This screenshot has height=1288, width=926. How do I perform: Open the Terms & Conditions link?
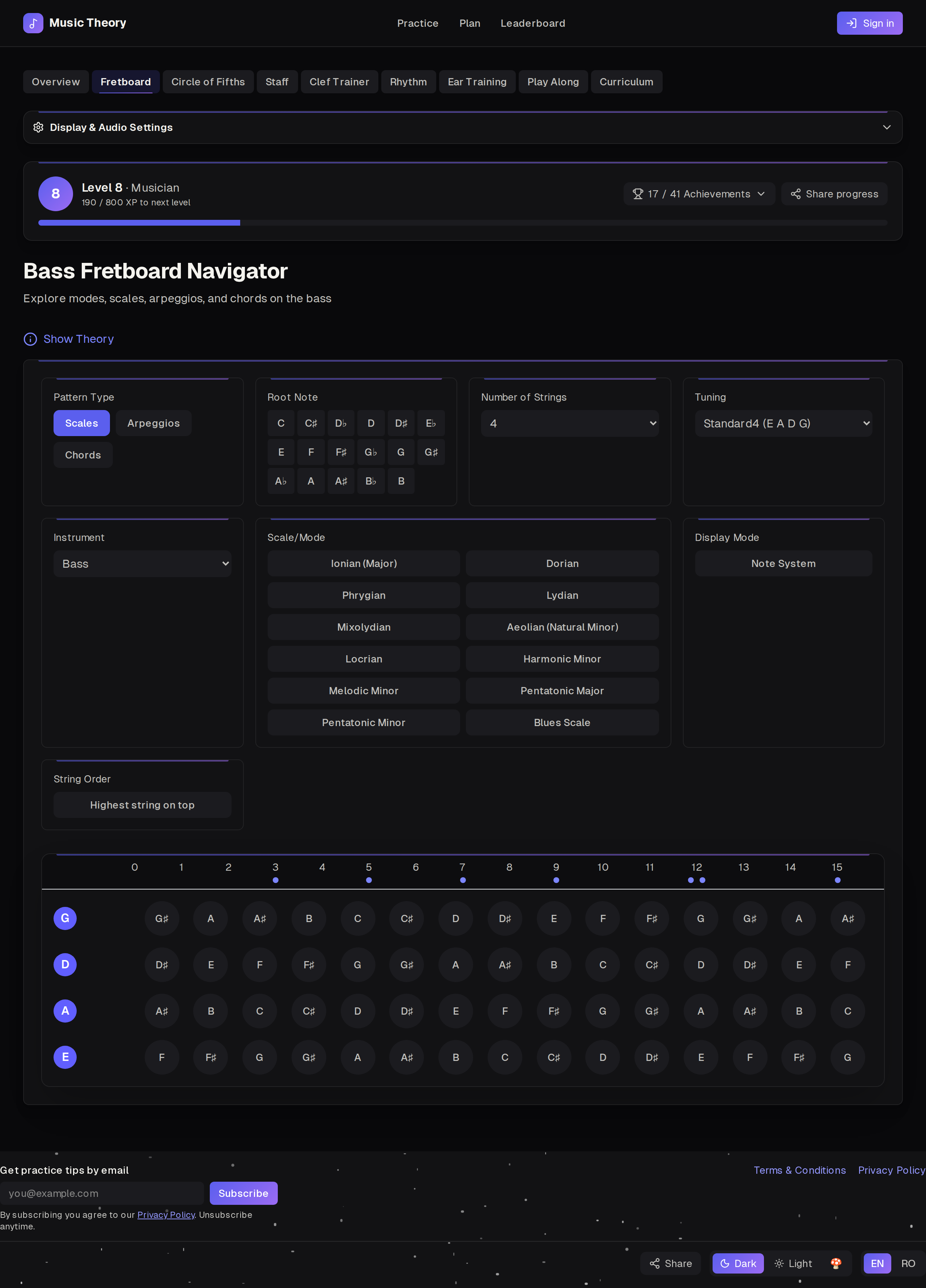800,1170
